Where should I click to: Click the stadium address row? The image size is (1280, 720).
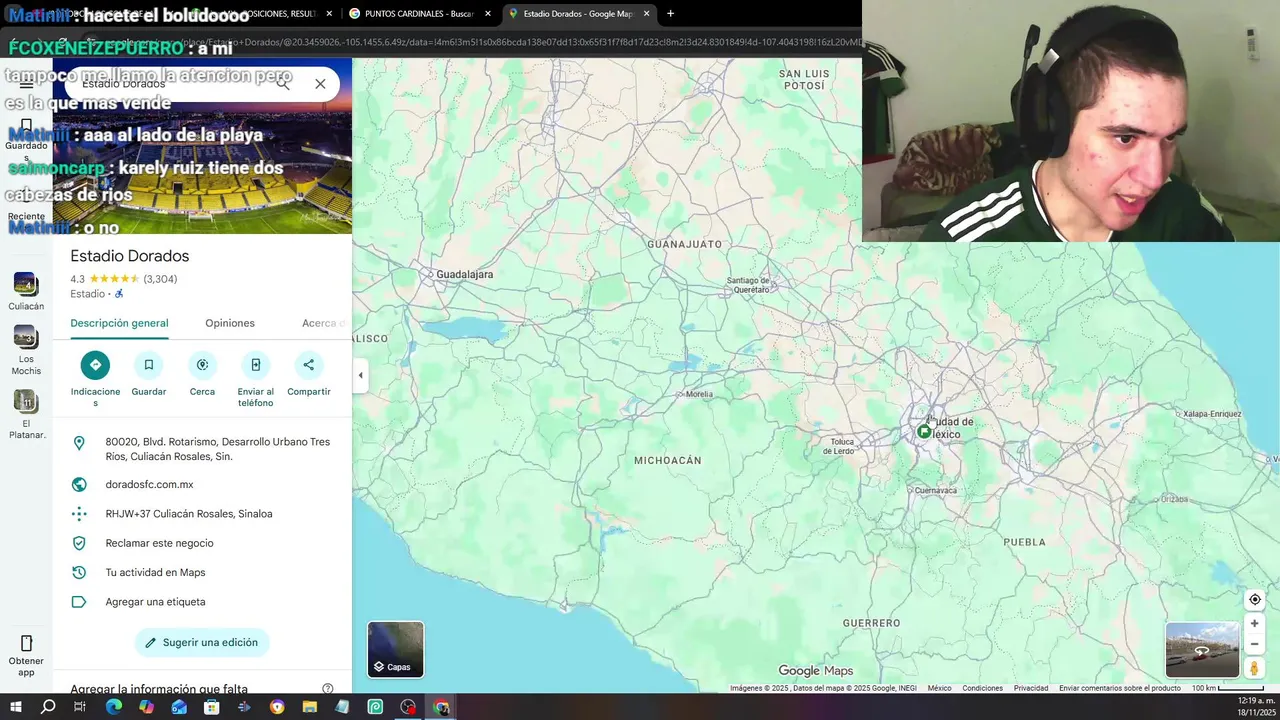point(202,449)
